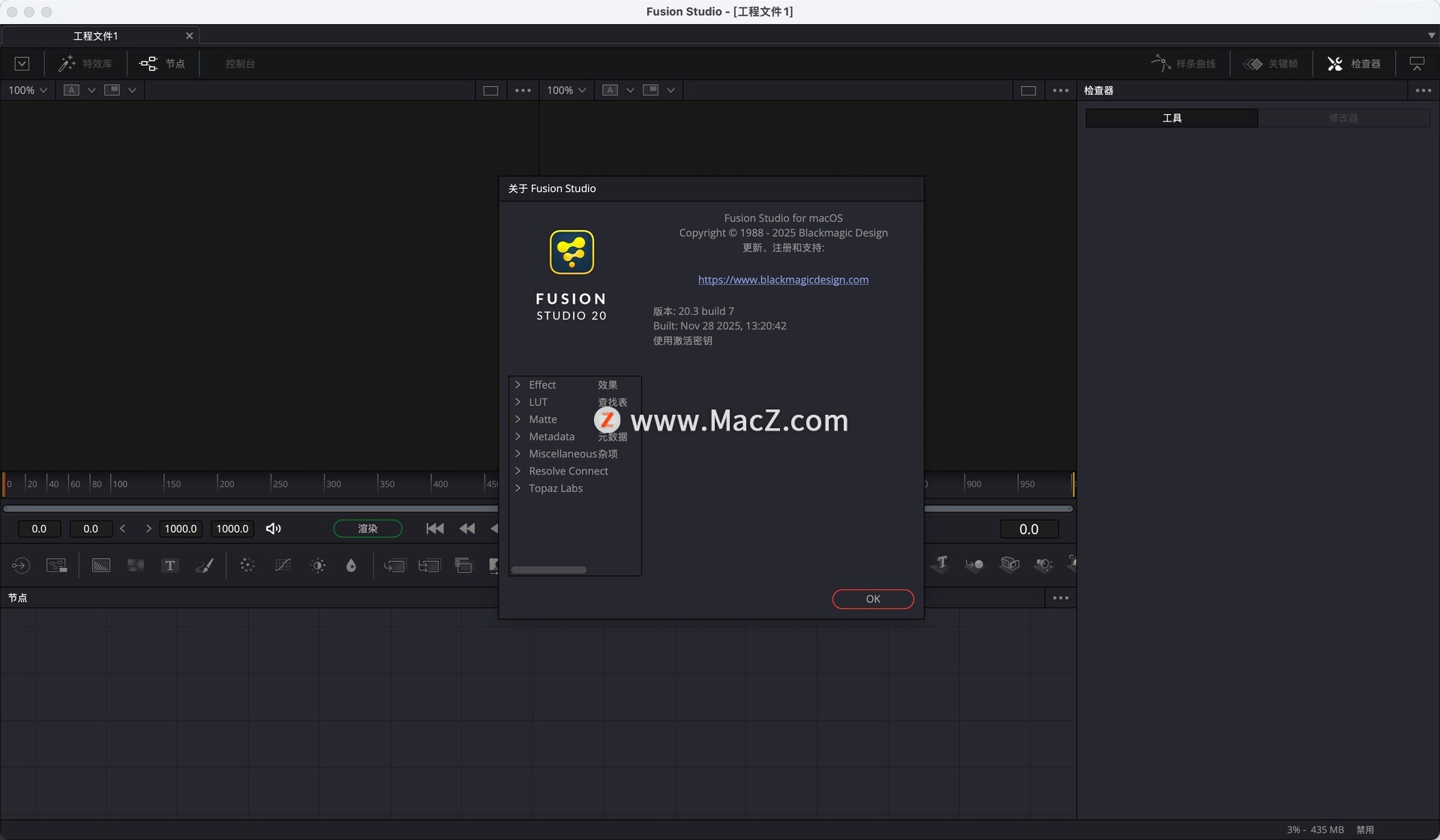Toggle the audio mute speaker
Screen dimensions: 1440x840
coord(274,529)
